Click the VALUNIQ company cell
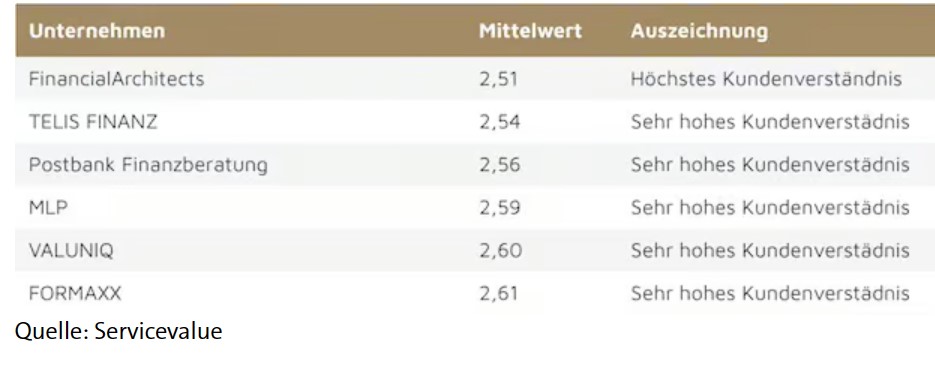The height and width of the screenshot is (372, 935). click(71, 250)
